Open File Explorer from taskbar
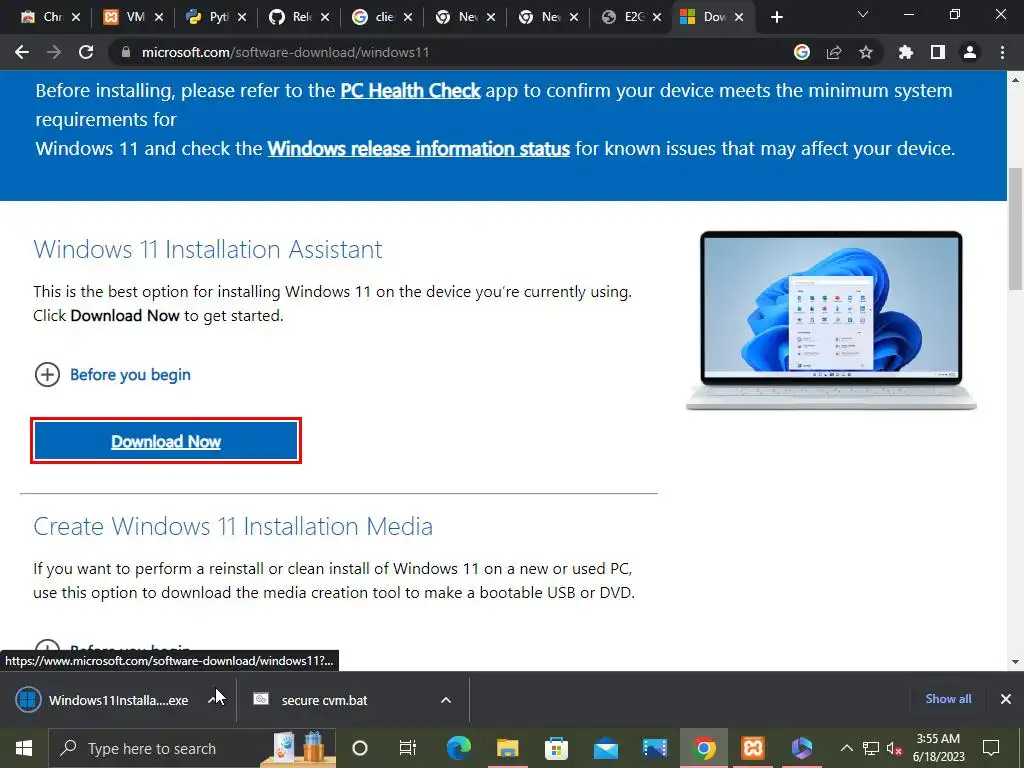Screen dimensions: 1024x768 tap(507, 748)
